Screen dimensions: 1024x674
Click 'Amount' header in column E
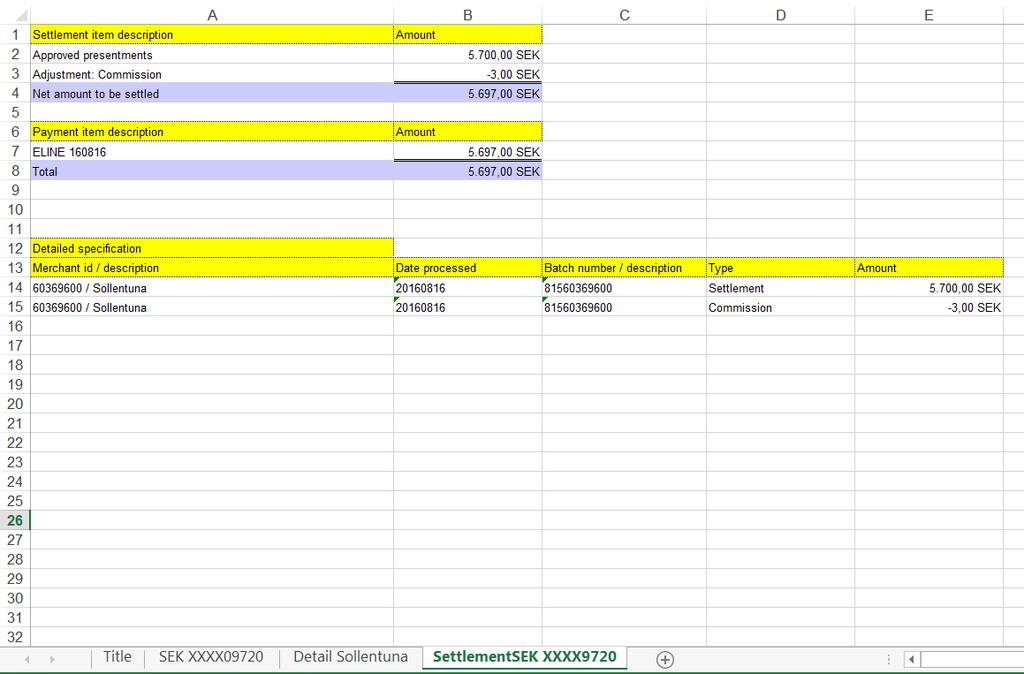929,268
